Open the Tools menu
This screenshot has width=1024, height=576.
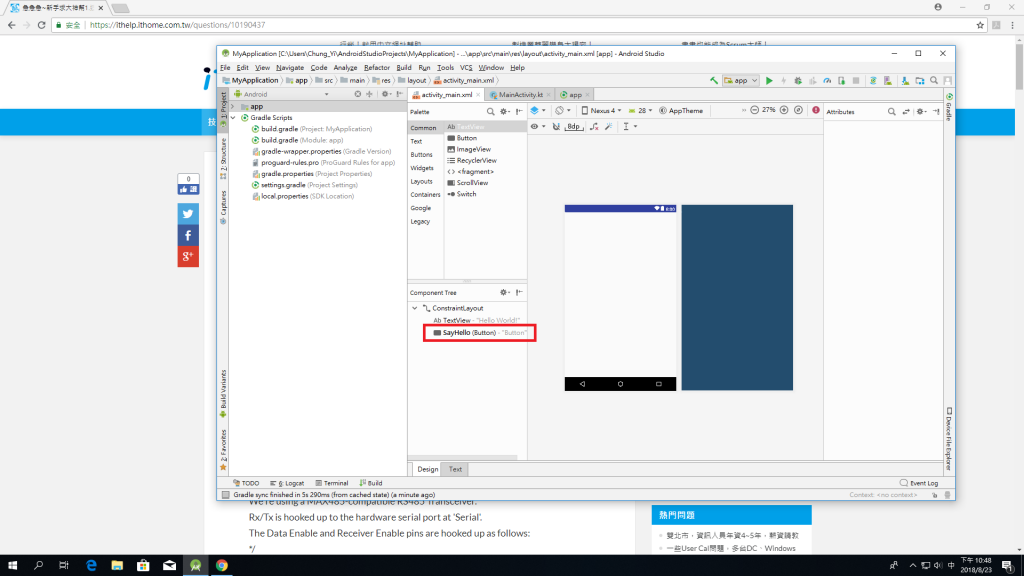[445, 67]
